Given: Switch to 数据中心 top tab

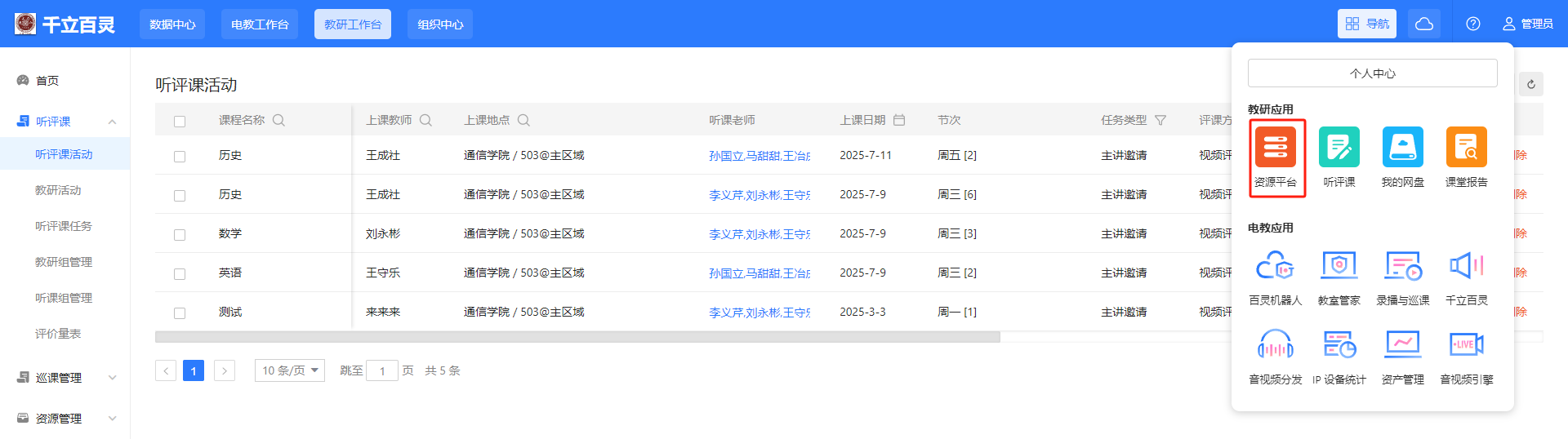Looking at the screenshot, I should (172, 24).
